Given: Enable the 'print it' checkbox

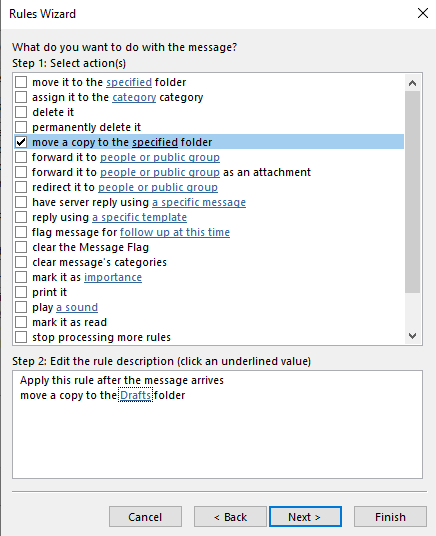Looking at the screenshot, I should 21,292.
